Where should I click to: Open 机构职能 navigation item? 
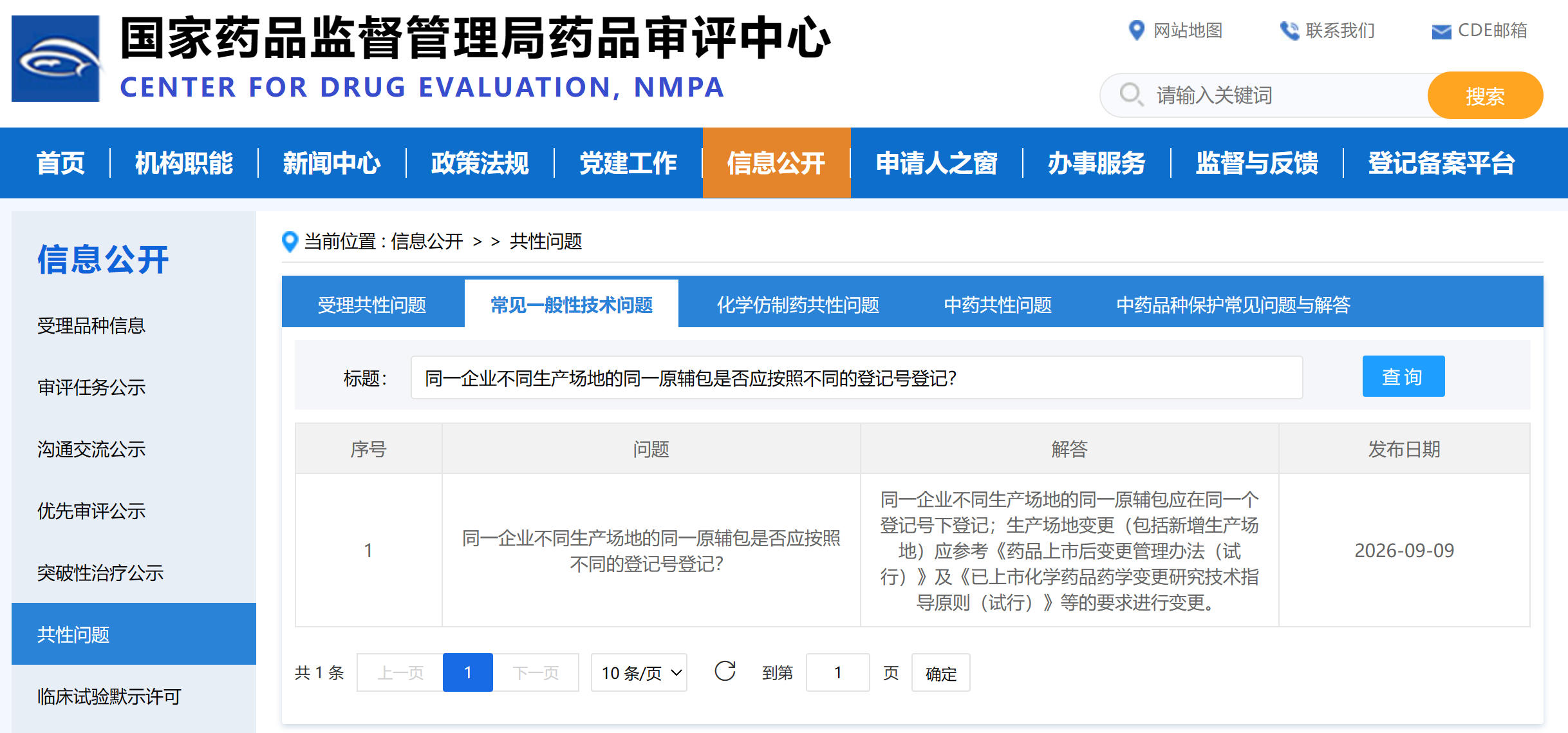(x=184, y=163)
